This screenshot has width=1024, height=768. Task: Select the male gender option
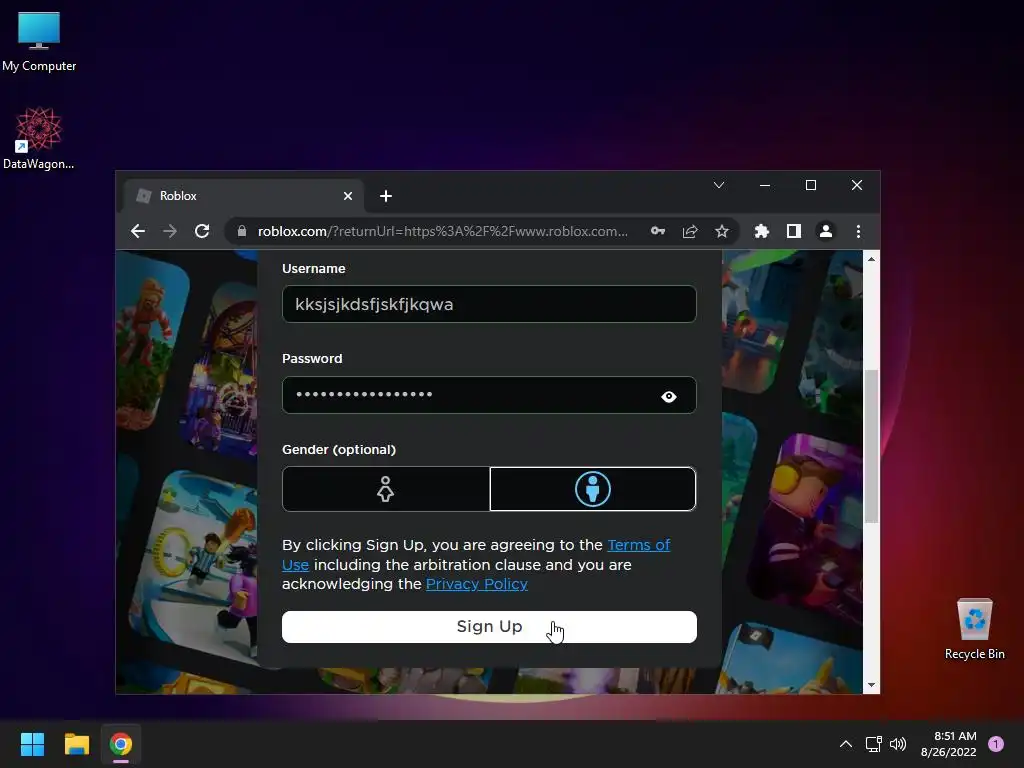tap(593, 488)
